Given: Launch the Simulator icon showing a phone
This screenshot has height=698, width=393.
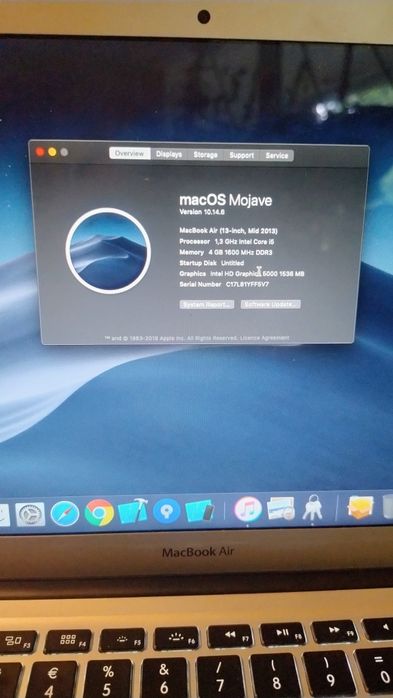Looking at the screenshot, I should pos(199,510).
